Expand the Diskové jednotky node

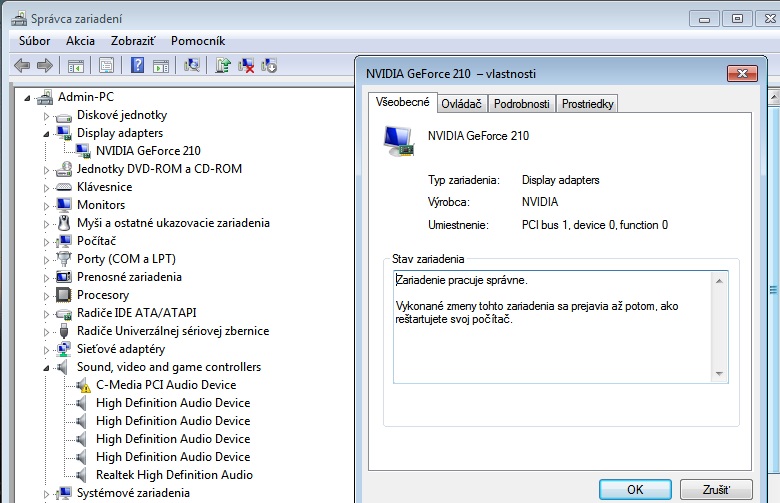(46, 116)
